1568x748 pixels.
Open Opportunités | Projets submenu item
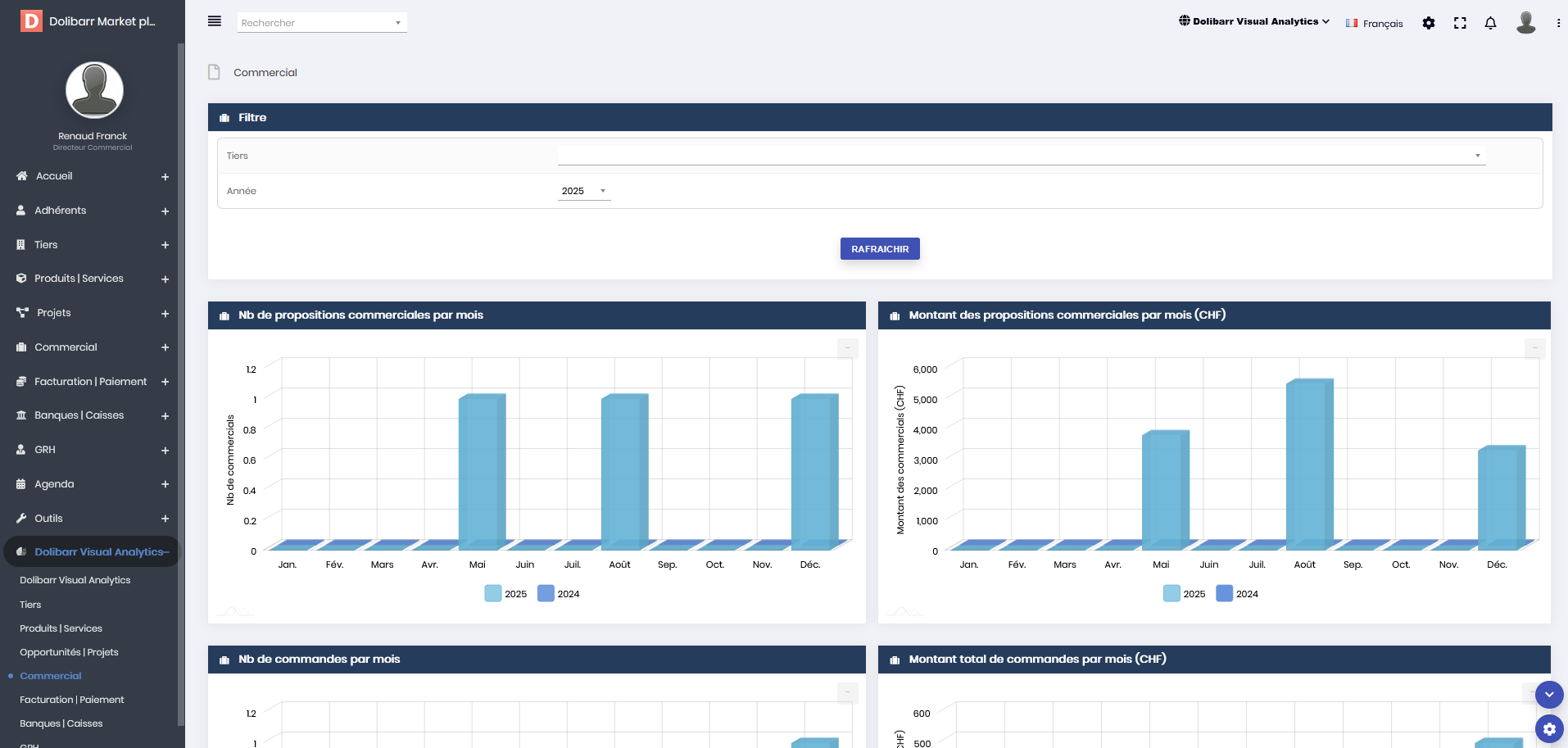(x=69, y=652)
